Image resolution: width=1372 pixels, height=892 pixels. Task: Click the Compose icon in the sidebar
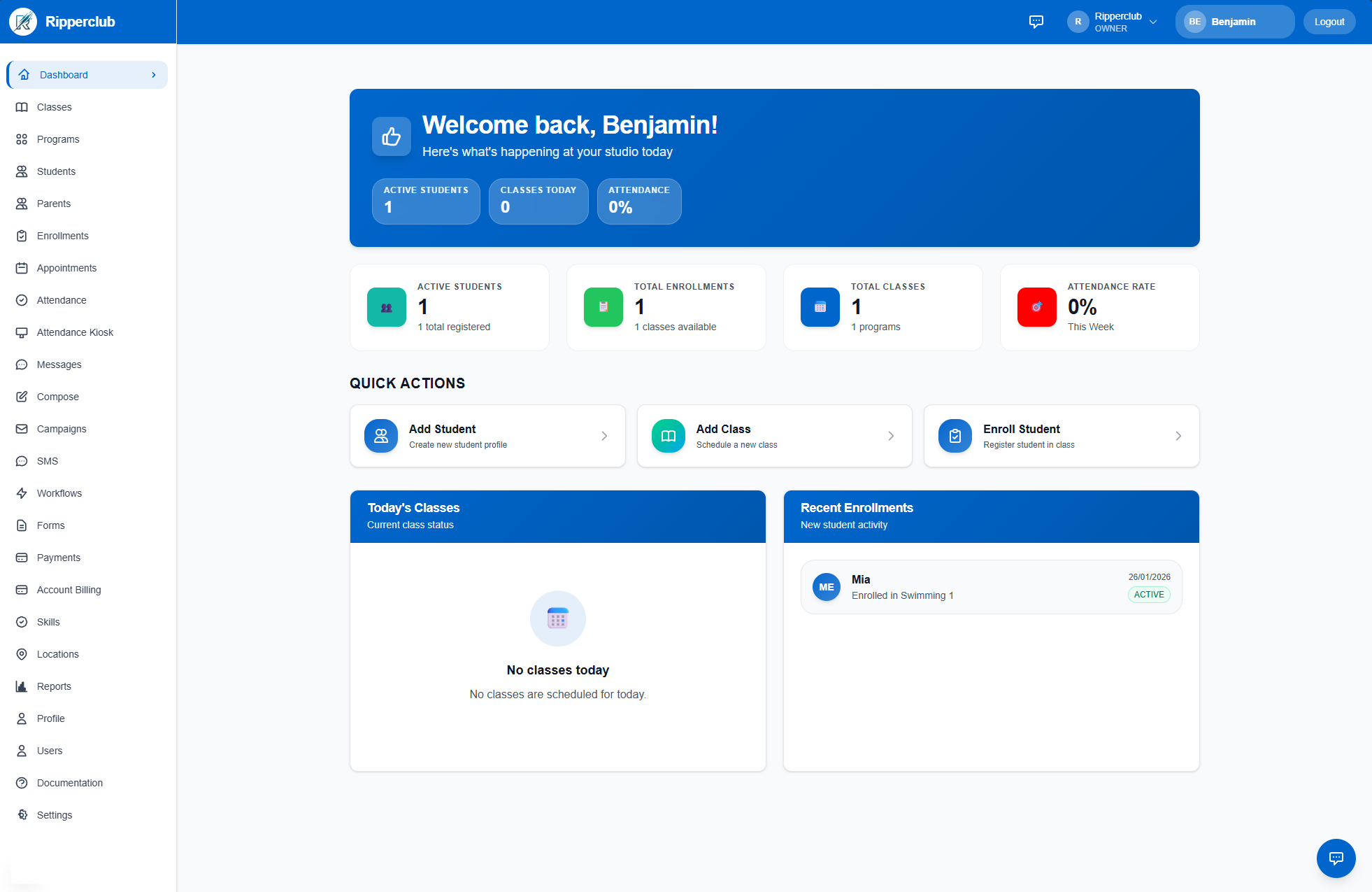coord(22,396)
